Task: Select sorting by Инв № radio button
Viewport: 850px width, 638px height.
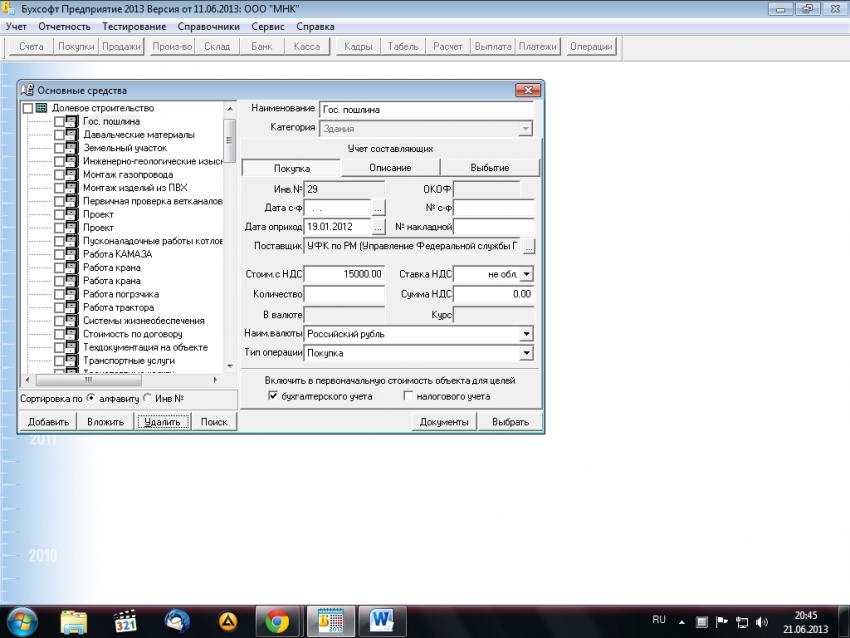Action: [148, 398]
